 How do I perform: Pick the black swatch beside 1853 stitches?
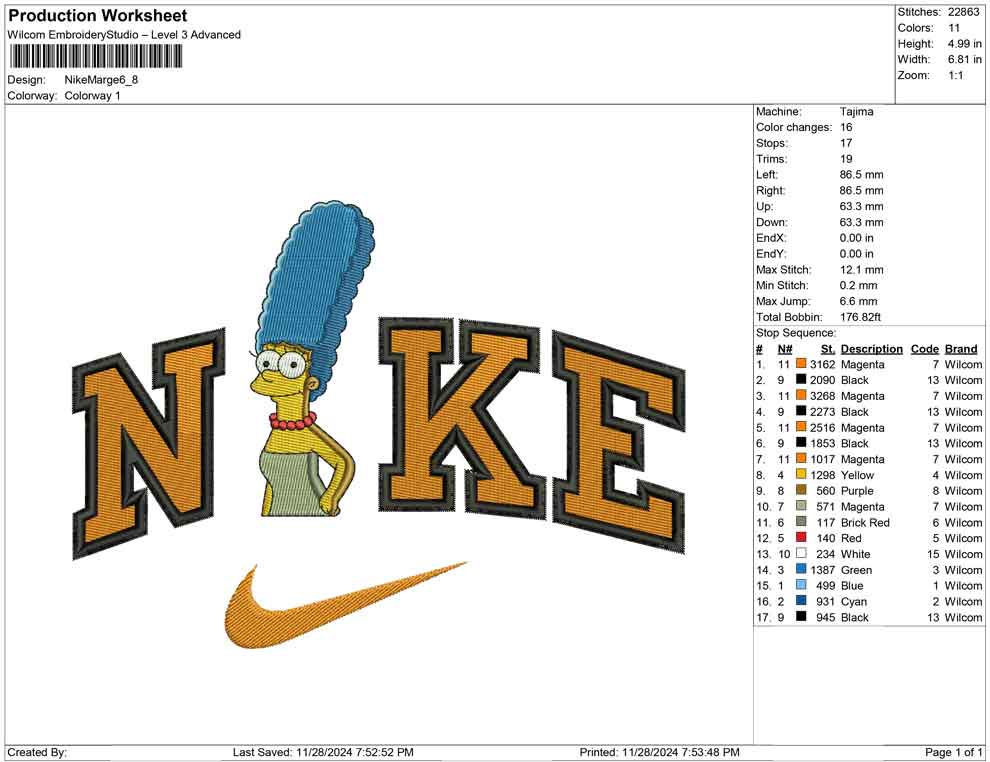click(x=801, y=443)
